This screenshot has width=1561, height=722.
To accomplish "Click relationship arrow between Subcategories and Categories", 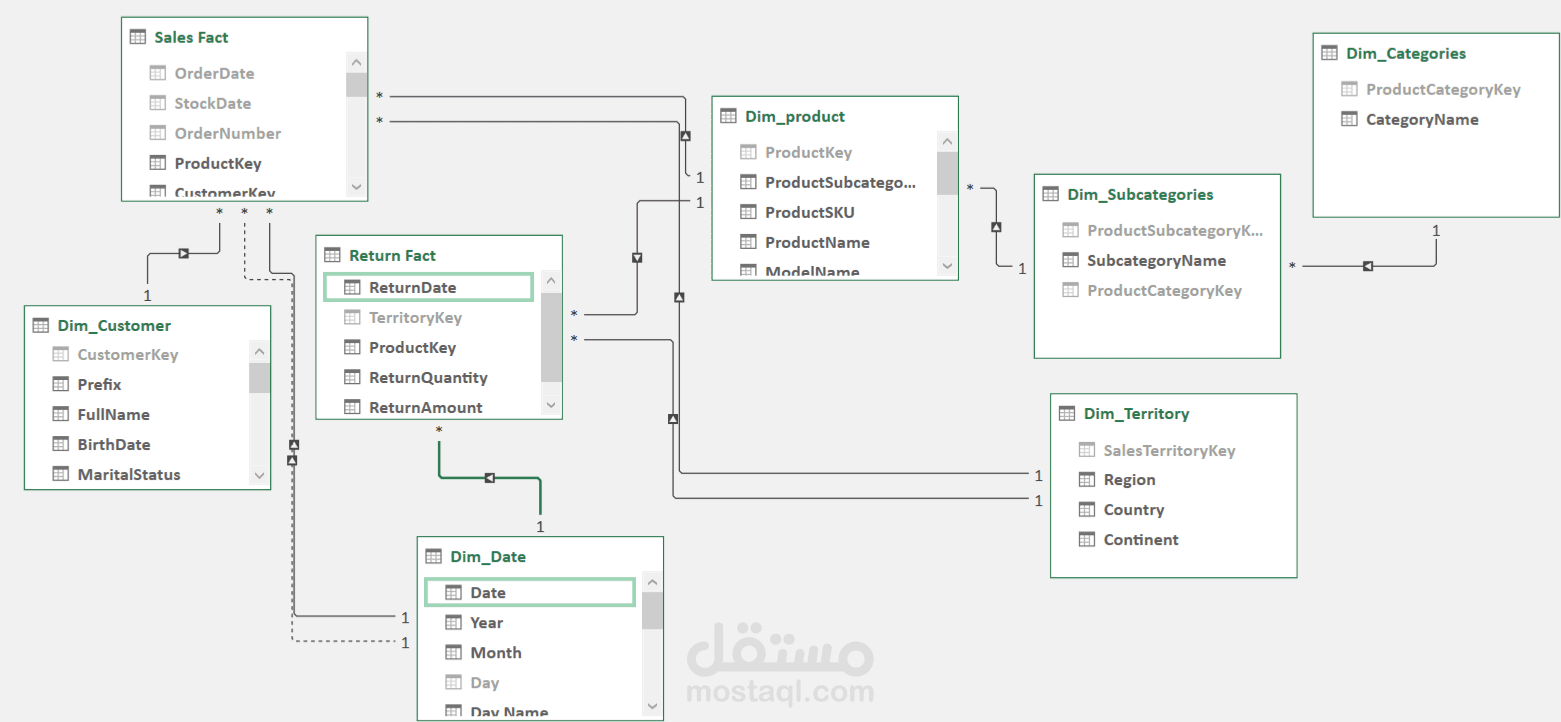I will click(1368, 266).
